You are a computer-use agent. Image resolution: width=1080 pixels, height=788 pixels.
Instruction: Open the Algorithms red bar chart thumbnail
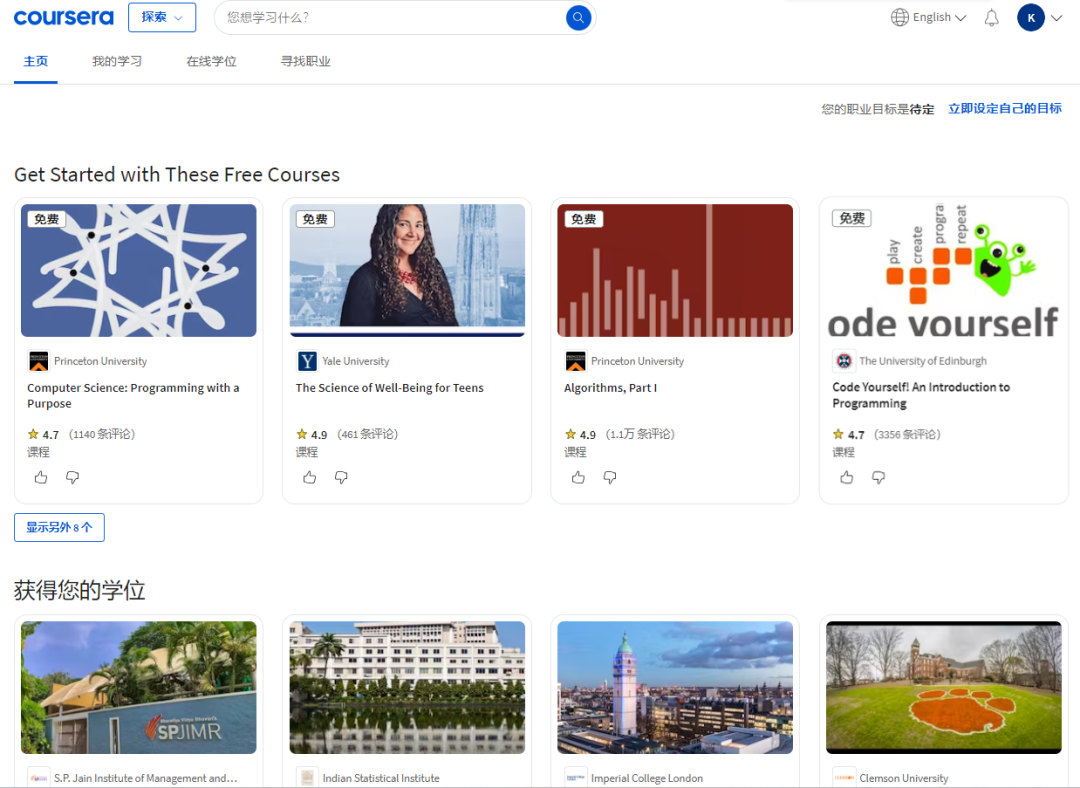[675, 270]
